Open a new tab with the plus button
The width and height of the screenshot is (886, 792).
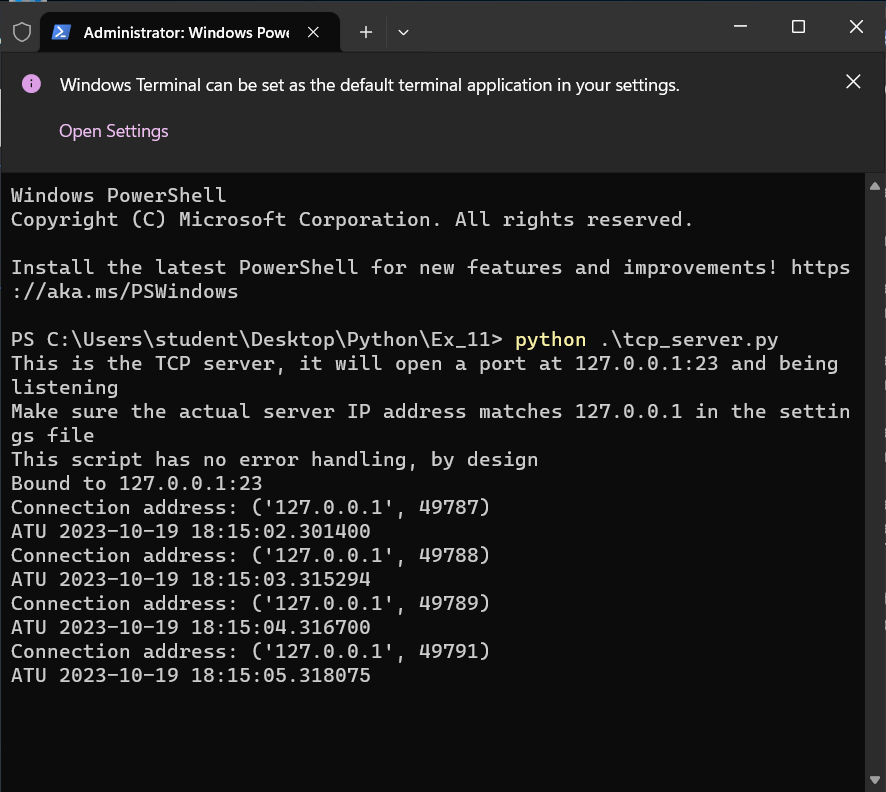tap(366, 32)
